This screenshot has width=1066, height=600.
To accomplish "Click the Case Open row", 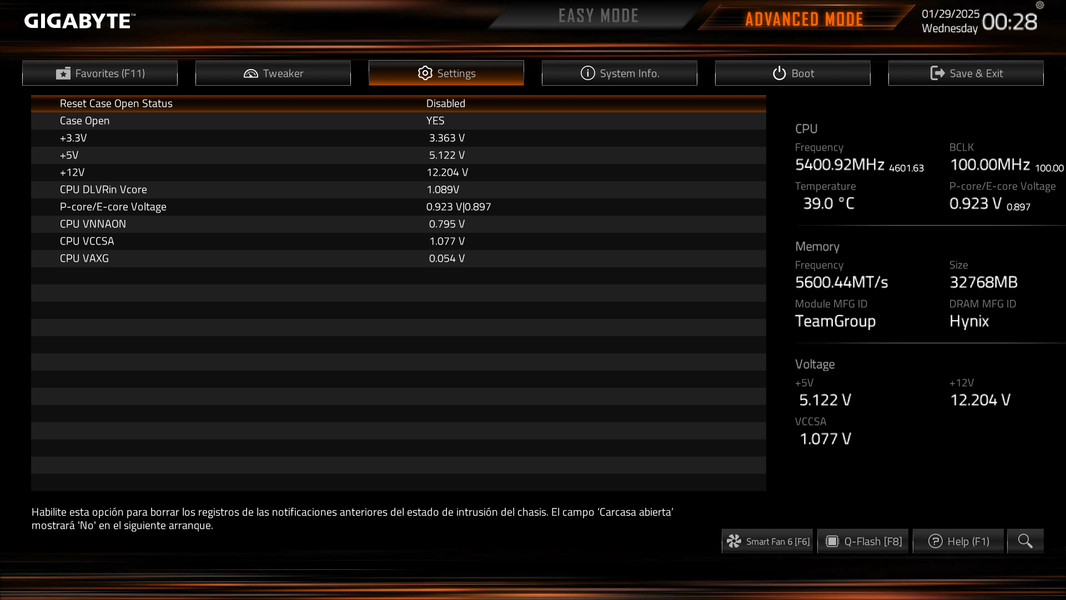I will tap(398, 121).
